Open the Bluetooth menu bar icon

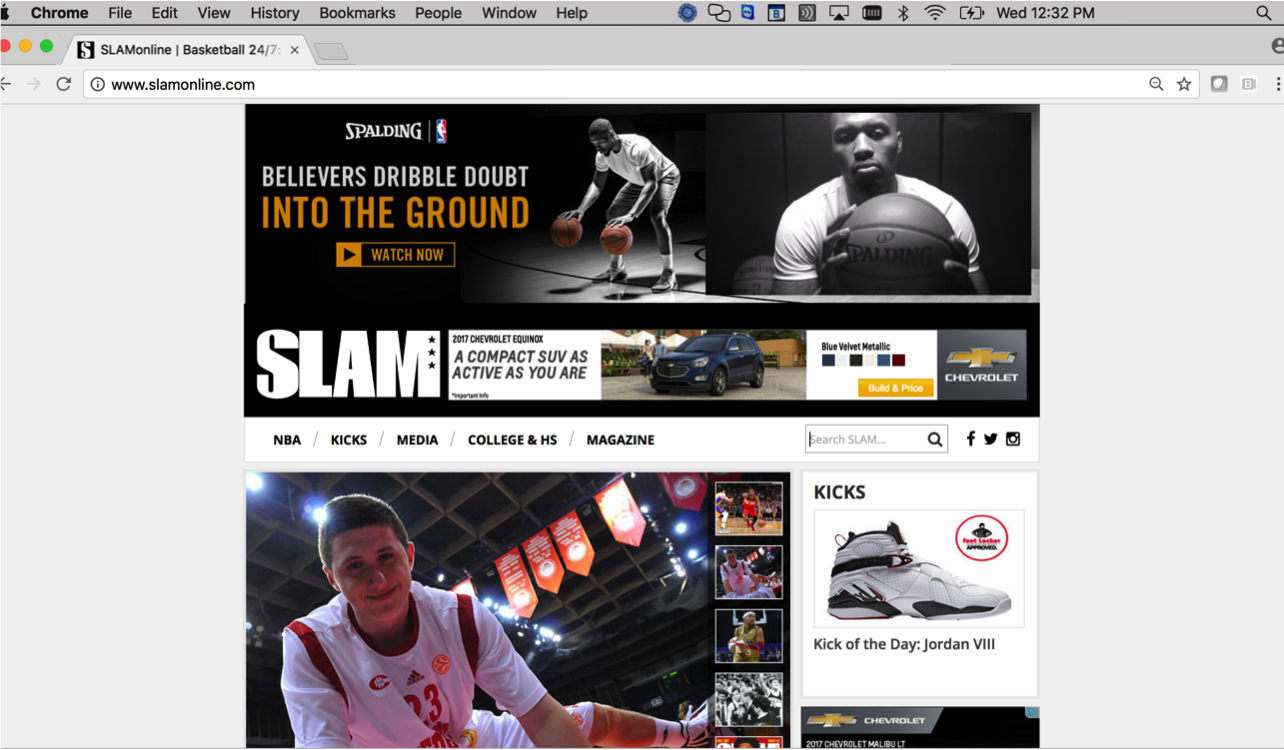pyautogui.click(x=903, y=13)
